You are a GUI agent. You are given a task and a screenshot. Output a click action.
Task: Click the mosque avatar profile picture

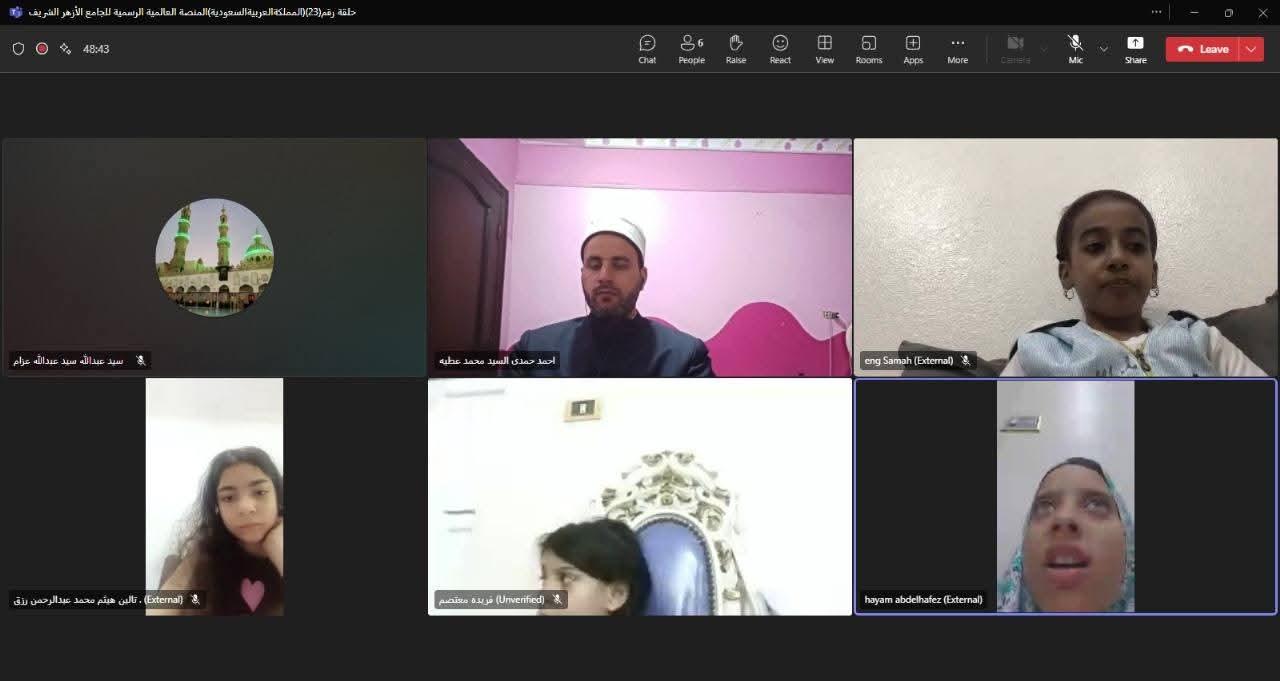pyautogui.click(x=214, y=257)
